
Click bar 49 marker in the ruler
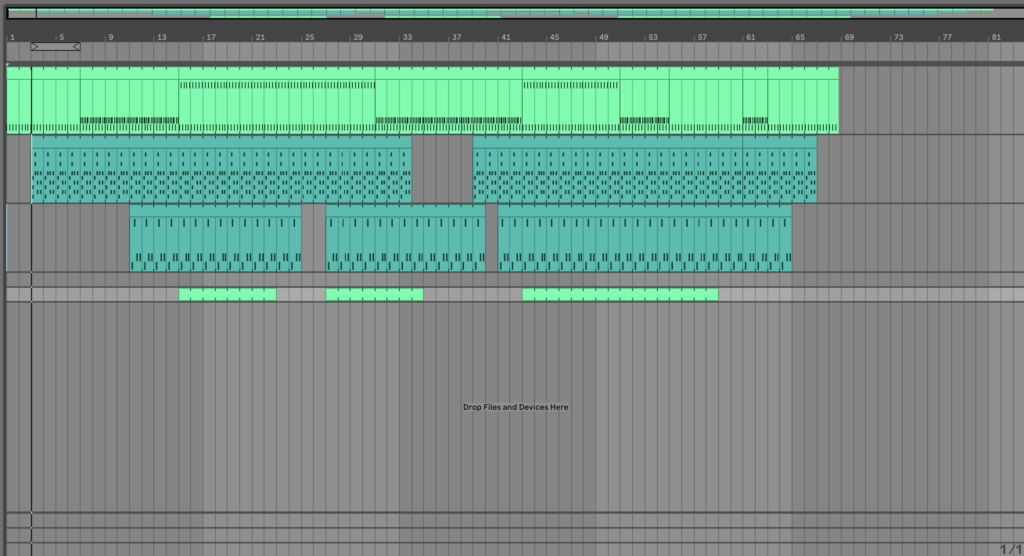pos(602,37)
